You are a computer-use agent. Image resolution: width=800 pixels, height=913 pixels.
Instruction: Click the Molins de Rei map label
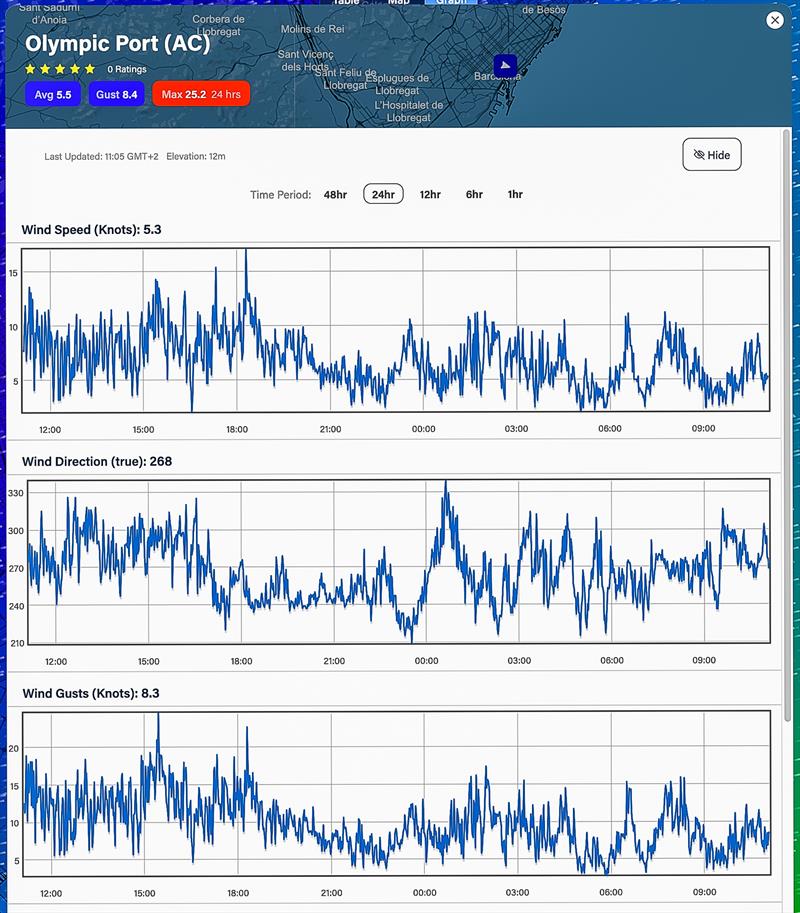pyautogui.click(x=313, y=29)
